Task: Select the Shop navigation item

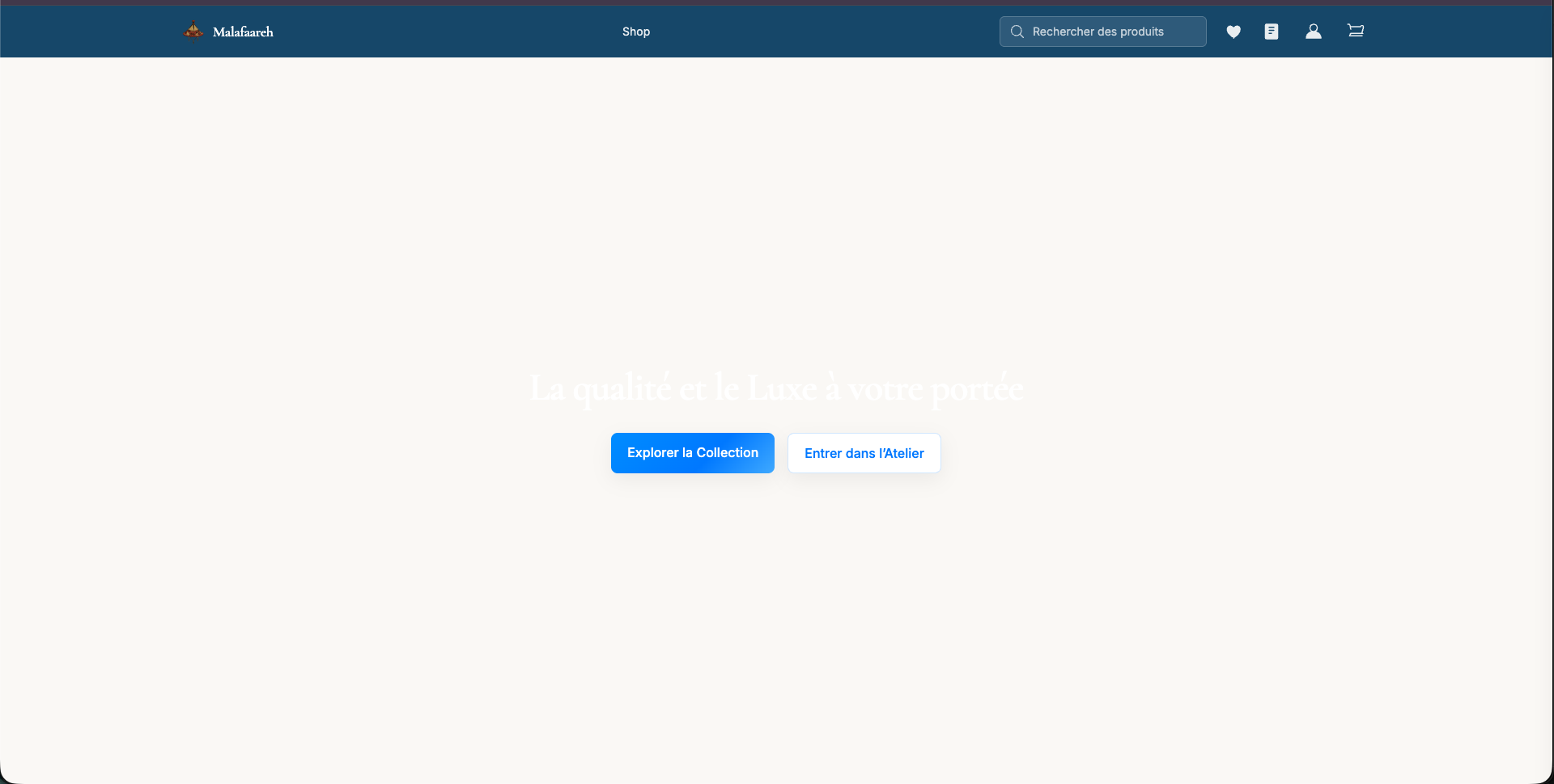Action: click(x=635, y=32)
